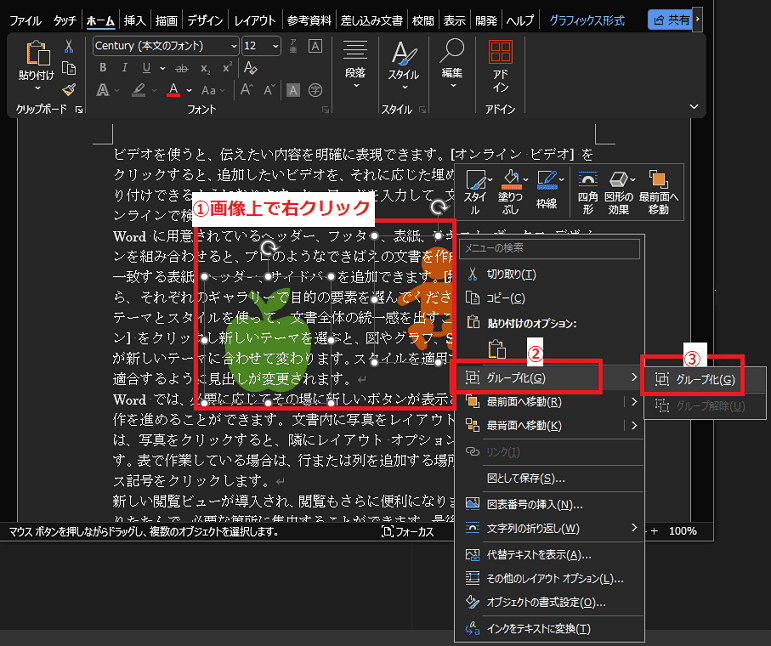Viewport: 771px width, 646px height.
Task: Click the Paste (貼り付け) clipboard icon in ribbon
Action: coord(37,56)
